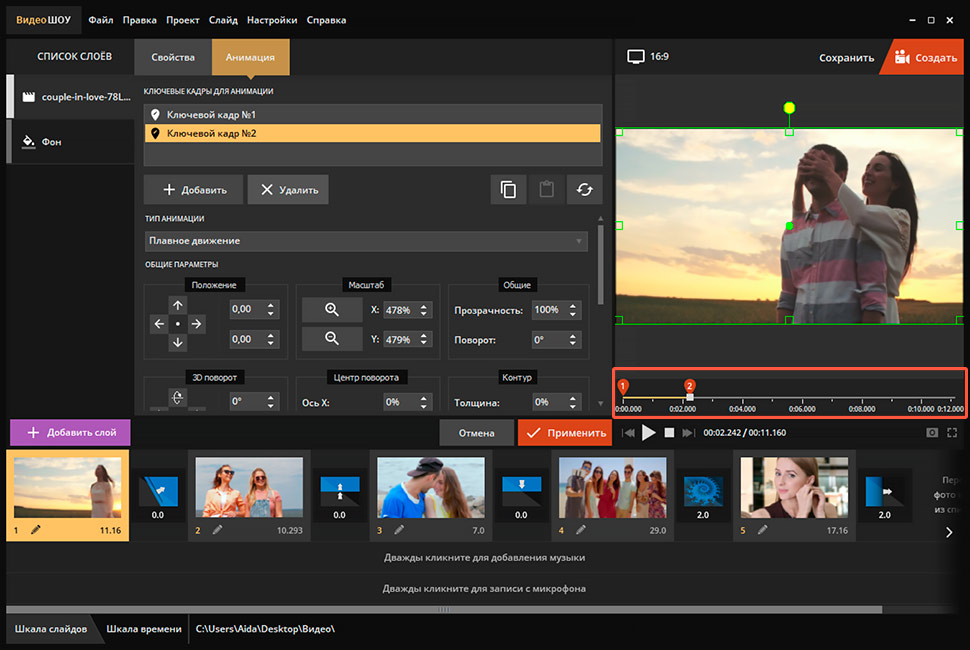This screenshot has height=650, width=970.
Task: Click the copy keyframe settings icon
Action: tap(509, 190)
